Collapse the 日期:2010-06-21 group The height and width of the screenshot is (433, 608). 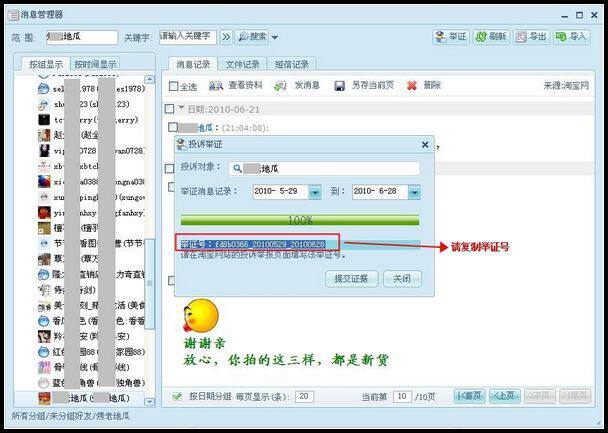coord(181,108)
